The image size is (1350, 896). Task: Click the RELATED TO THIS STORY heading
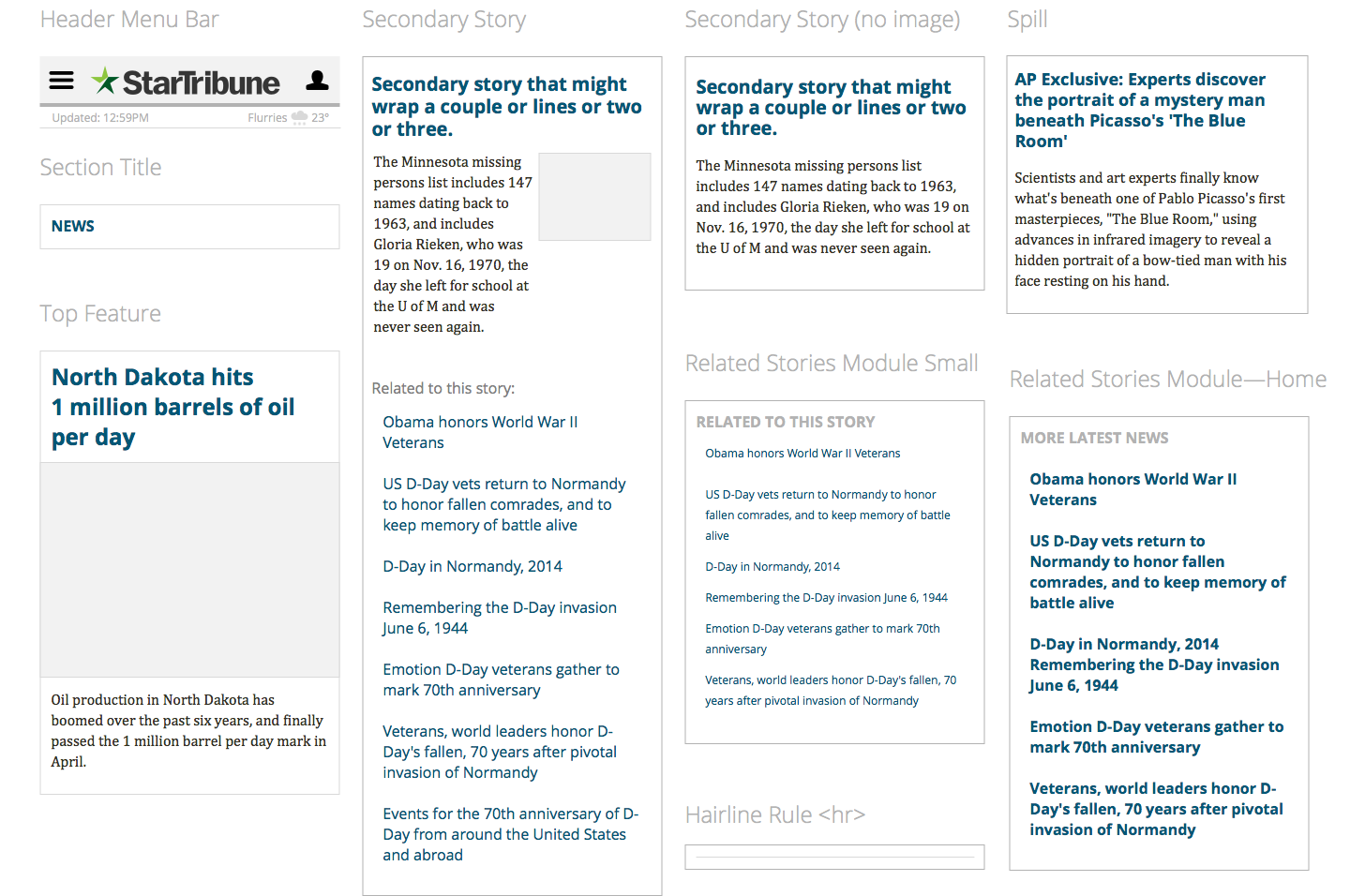click(786, 422)
